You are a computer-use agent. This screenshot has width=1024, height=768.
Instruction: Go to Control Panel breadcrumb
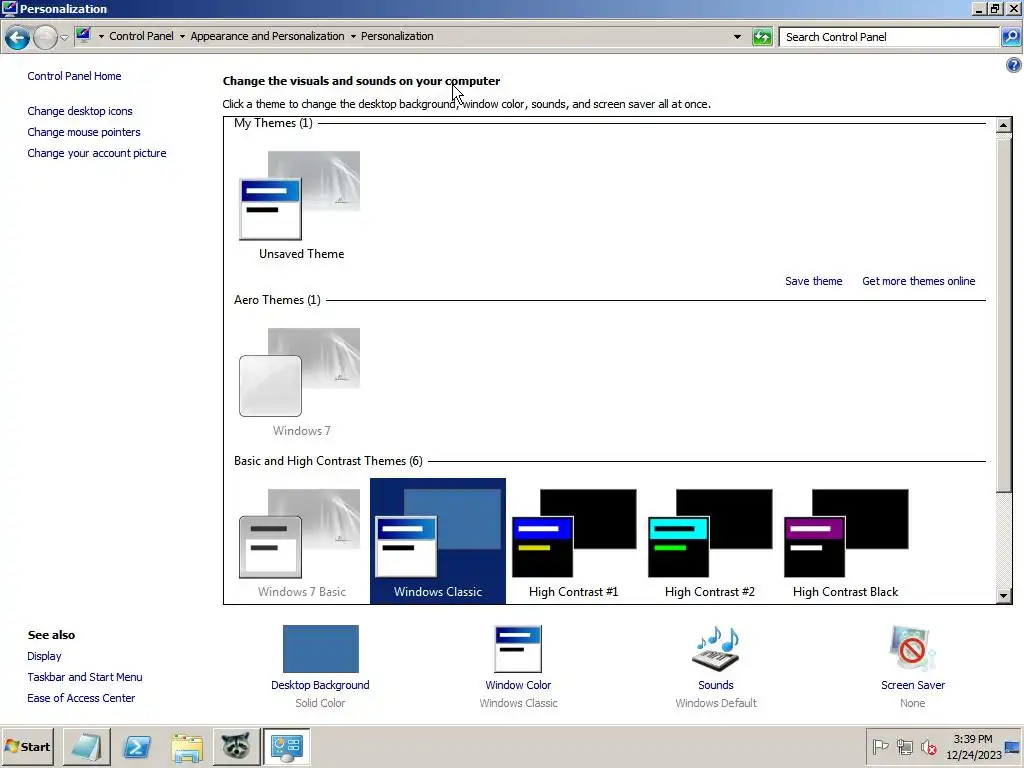pyautogui.click(x=141, y=37)
